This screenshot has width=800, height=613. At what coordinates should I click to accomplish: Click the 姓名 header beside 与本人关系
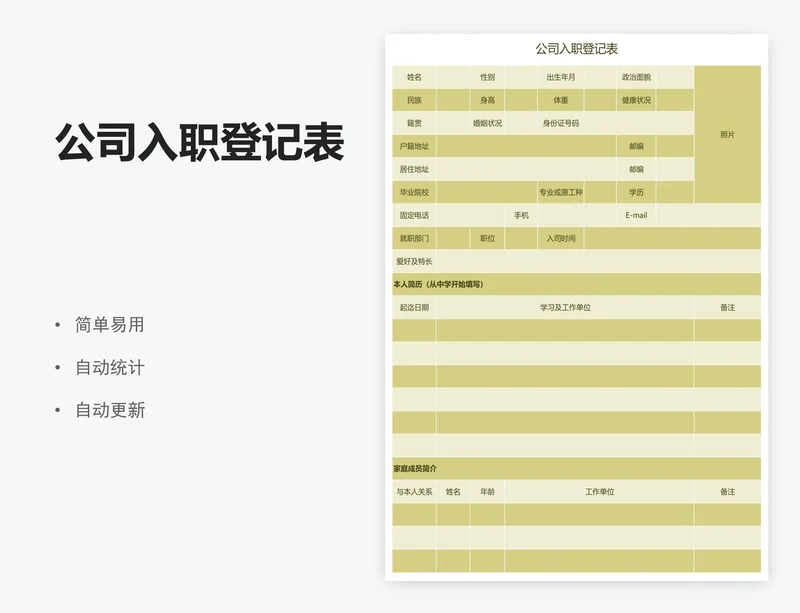point(453,492)
